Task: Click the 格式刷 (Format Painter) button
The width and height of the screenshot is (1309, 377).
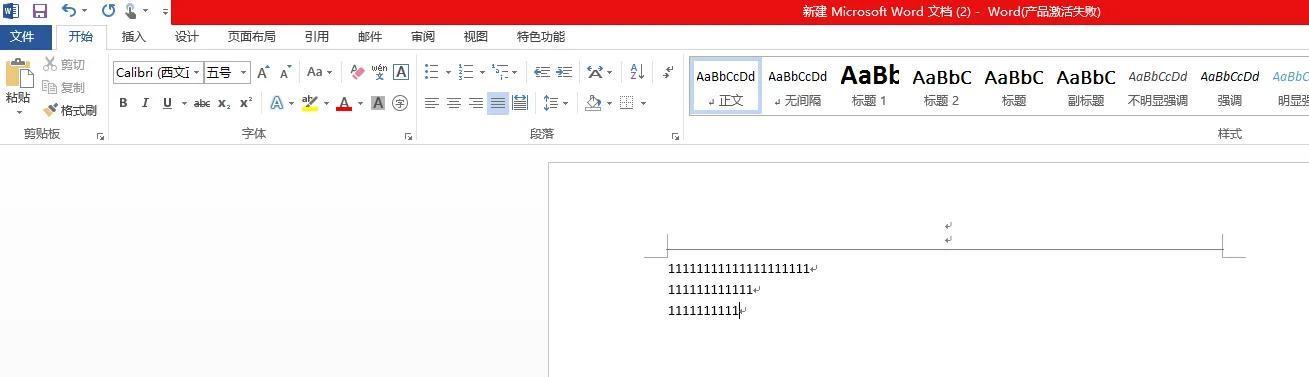Action: [70, 110]
